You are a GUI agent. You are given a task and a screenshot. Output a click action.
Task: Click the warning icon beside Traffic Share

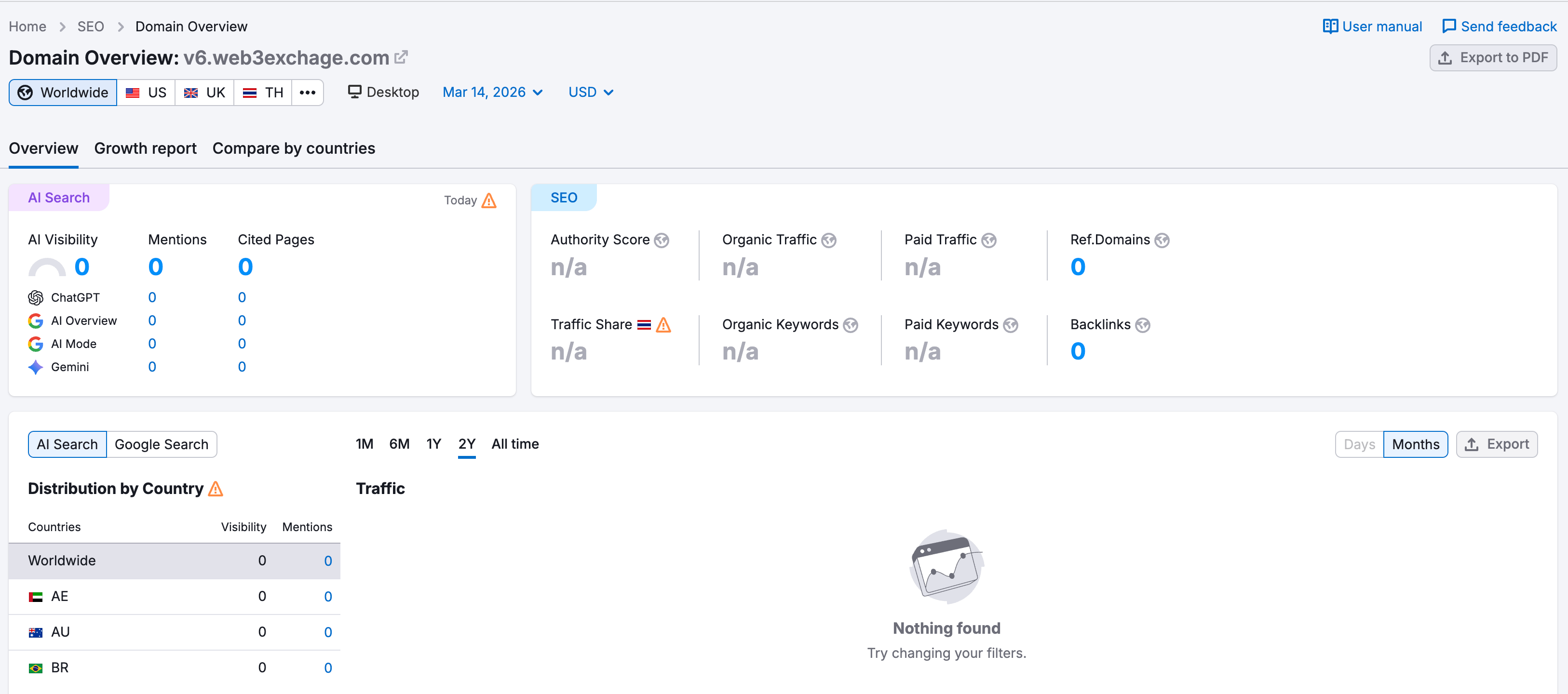coord(663,325)
